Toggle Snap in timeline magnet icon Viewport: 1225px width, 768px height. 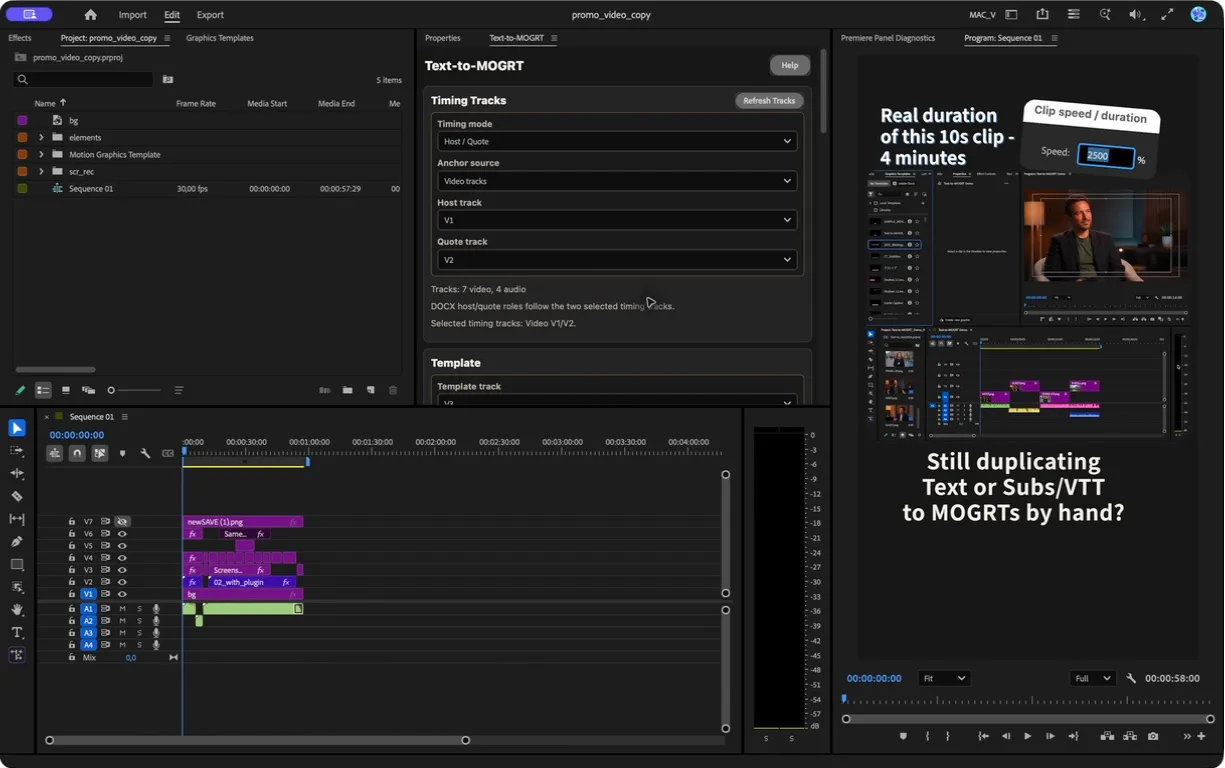[x=77, y=453]
